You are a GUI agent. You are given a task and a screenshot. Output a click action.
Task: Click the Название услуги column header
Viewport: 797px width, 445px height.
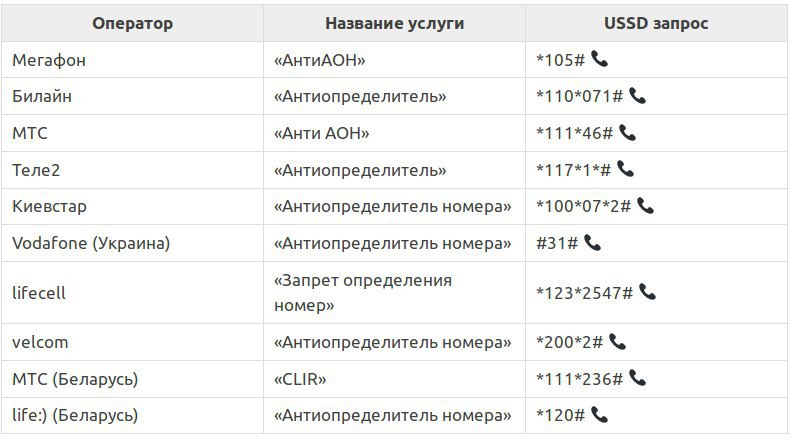[x=394, y=23]
